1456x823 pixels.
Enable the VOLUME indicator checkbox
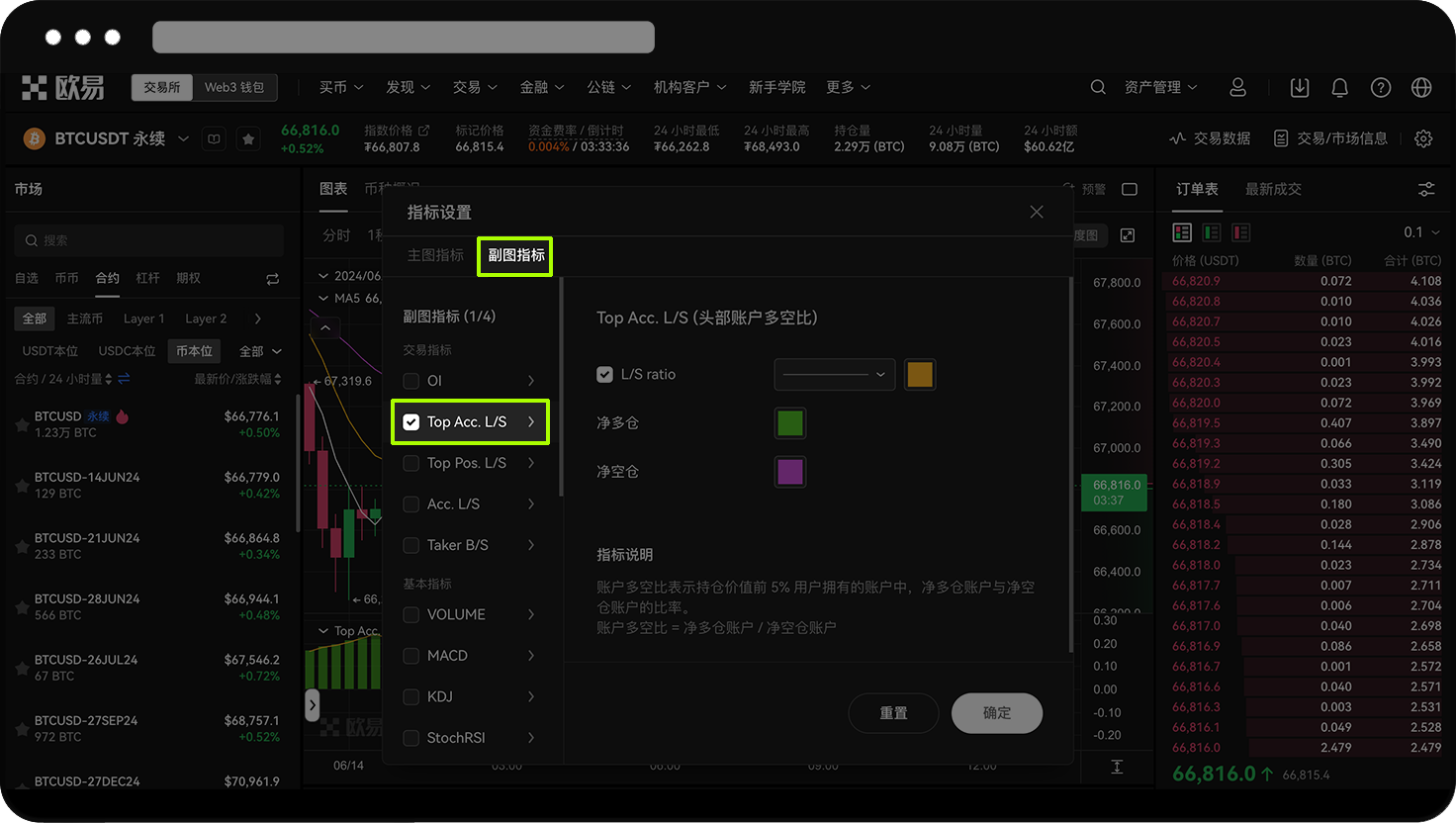(411, 614)
